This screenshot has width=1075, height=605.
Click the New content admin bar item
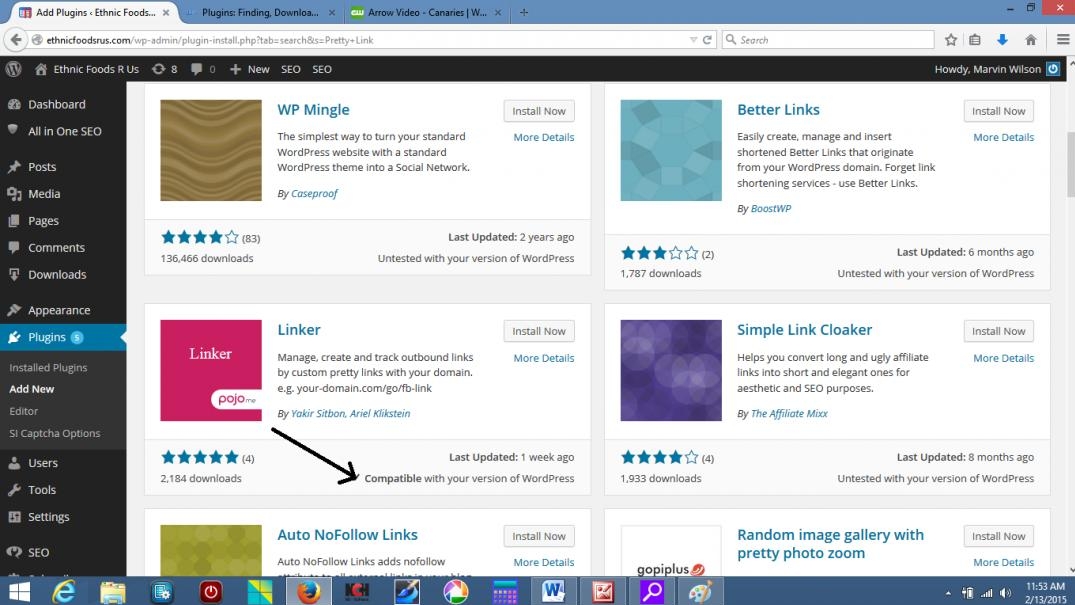(x=250, y=69)
